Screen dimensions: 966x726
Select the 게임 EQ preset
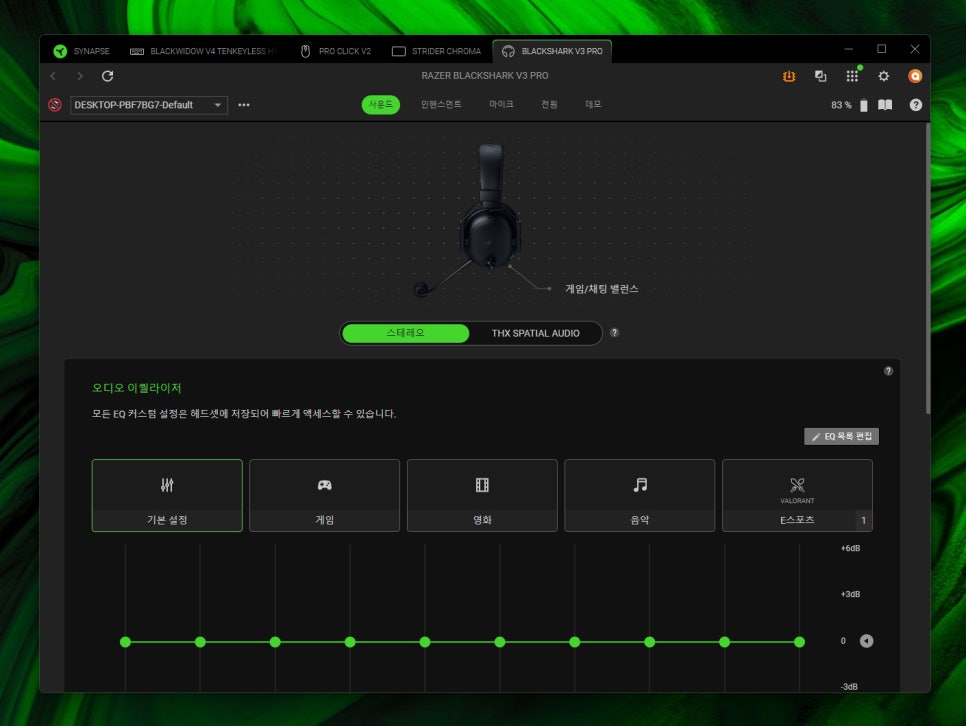(324, 495)
